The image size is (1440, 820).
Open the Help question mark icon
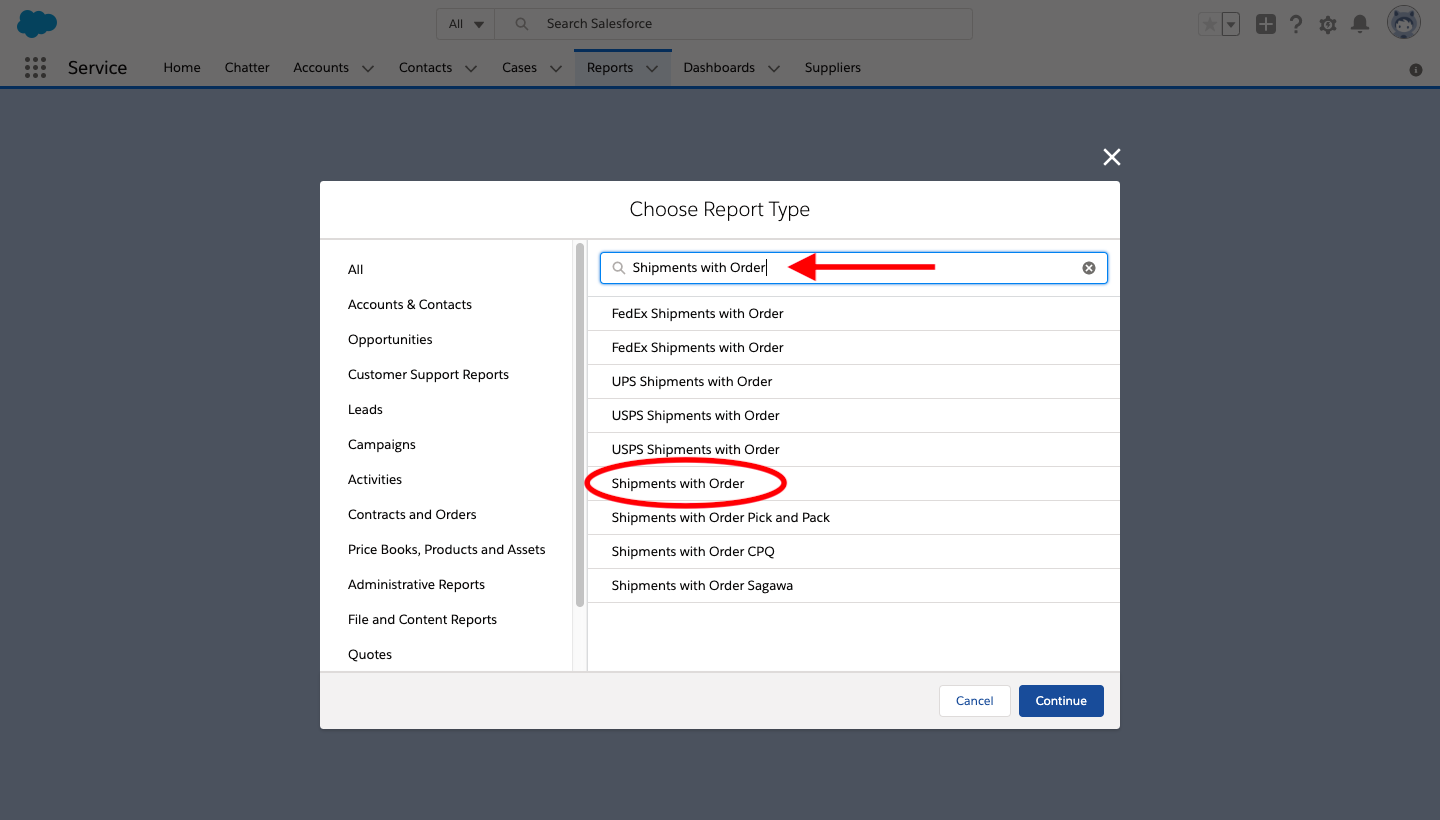pyautogui.click(x=1296, y=24)
